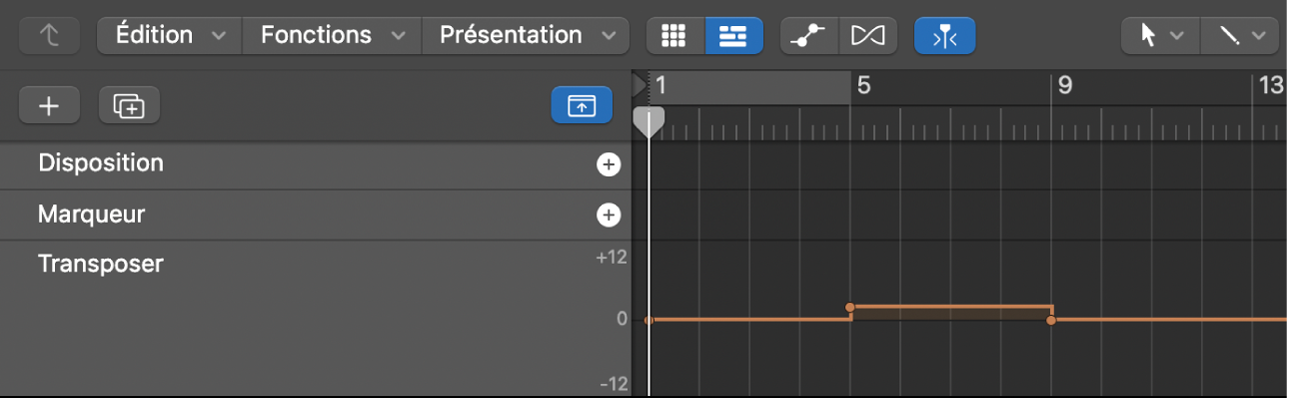
Task: Click the up-arrow hierarchy level button
Action: coord(50,36)
